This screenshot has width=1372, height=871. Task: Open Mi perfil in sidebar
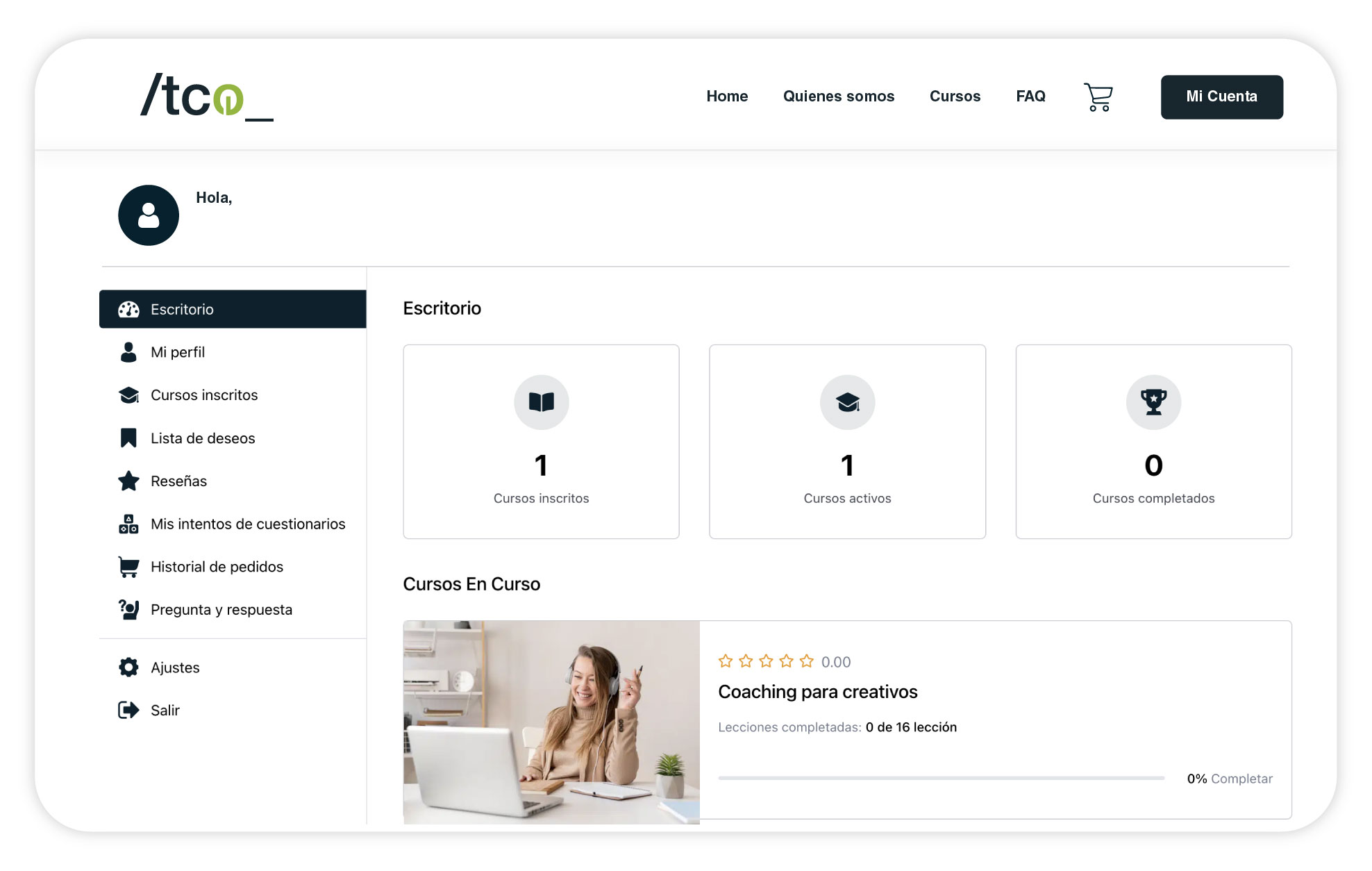click(178, 352)
